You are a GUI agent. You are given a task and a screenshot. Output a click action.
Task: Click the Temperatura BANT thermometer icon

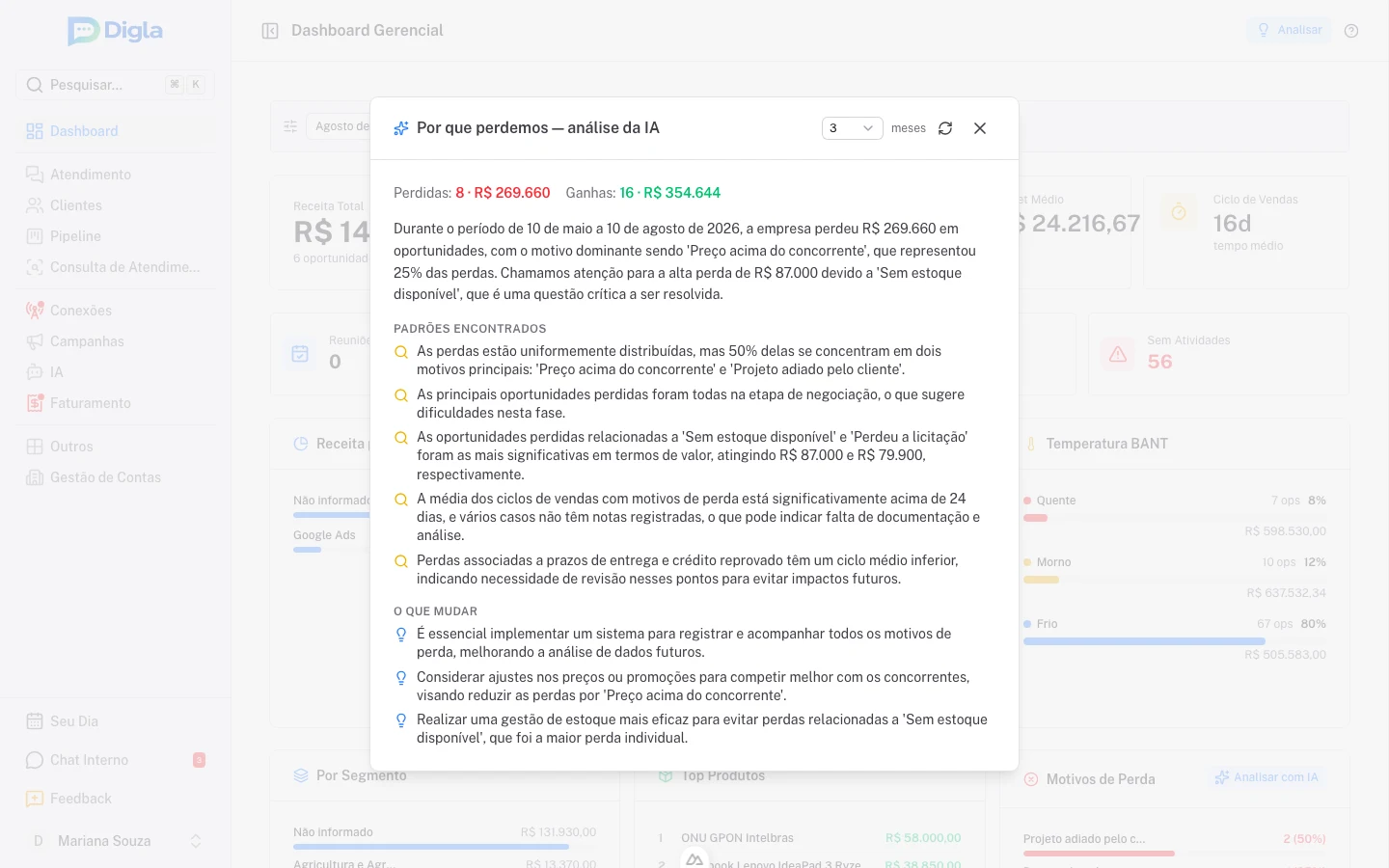1031,444
